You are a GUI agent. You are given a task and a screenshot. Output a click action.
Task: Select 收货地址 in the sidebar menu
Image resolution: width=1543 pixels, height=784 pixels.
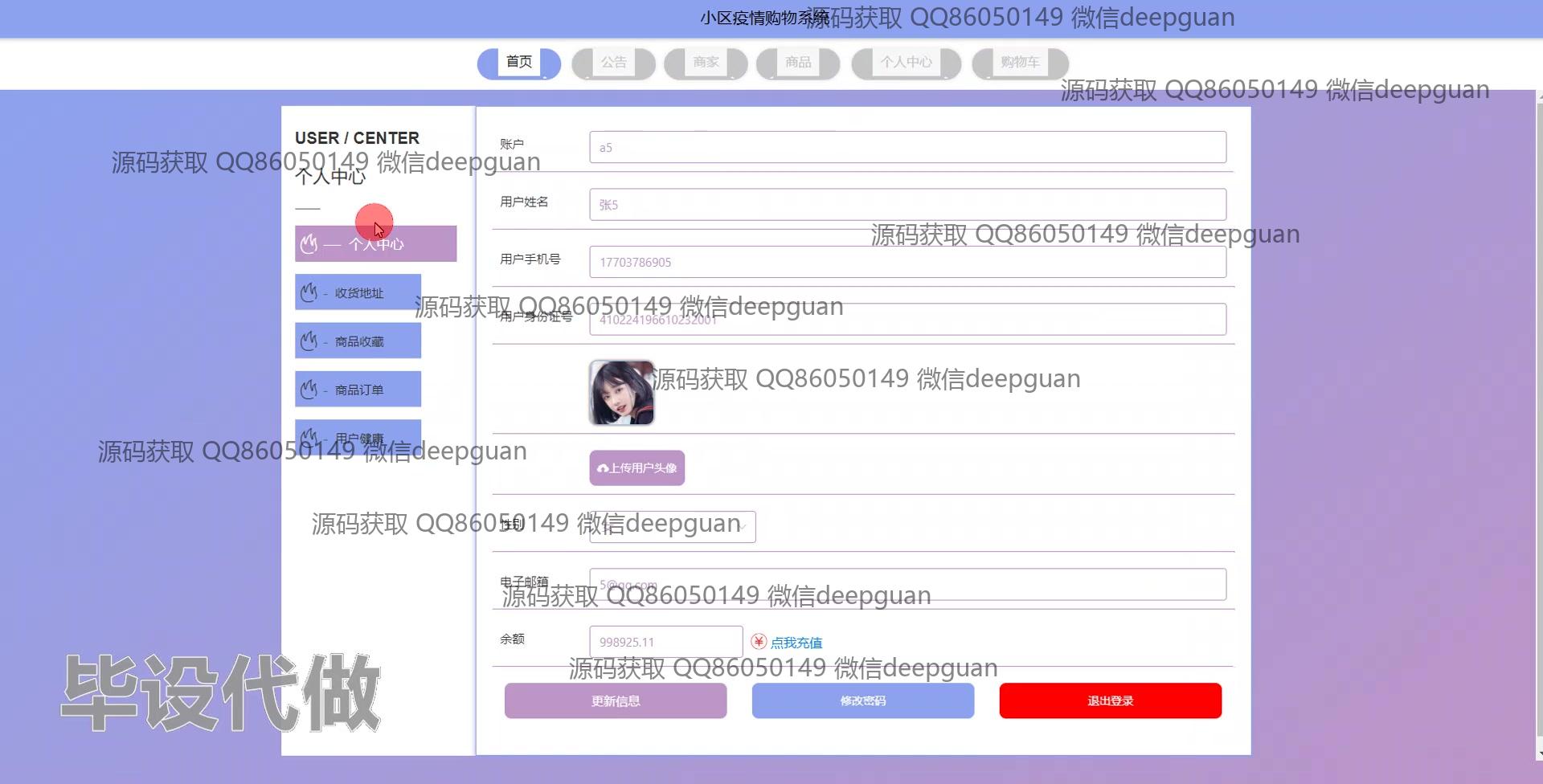point(358,292)
